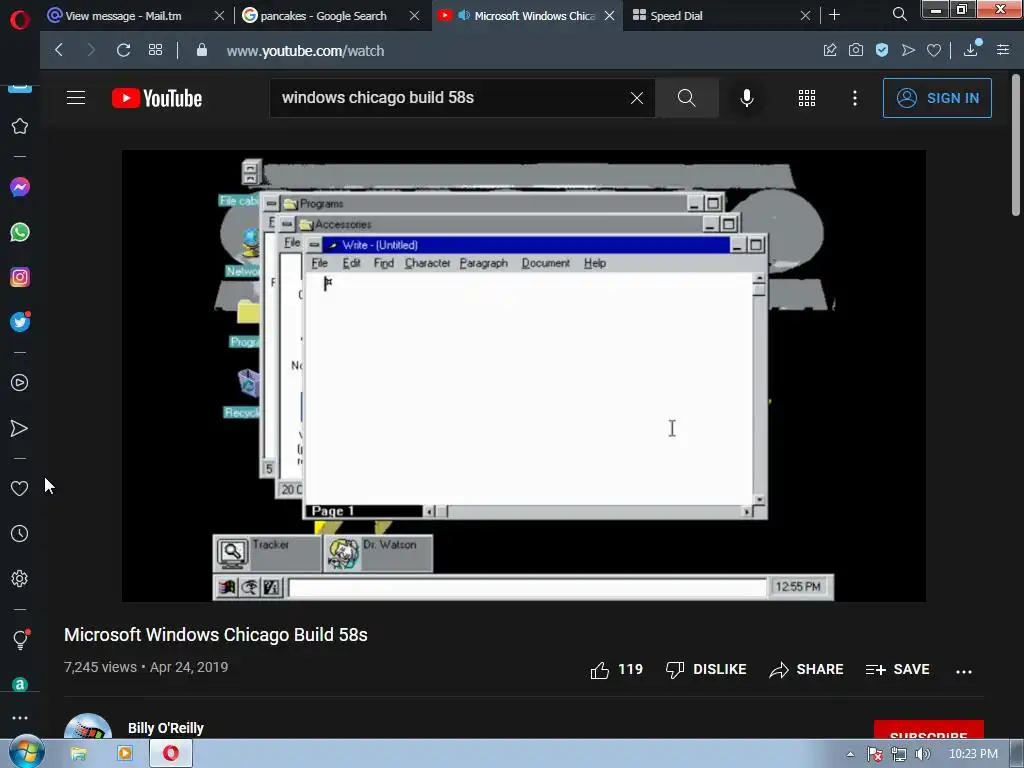Viewport: 1024px width, 768px height.
Task: Click the taskbar clock 10:23 PM
Action: (973, 754)
